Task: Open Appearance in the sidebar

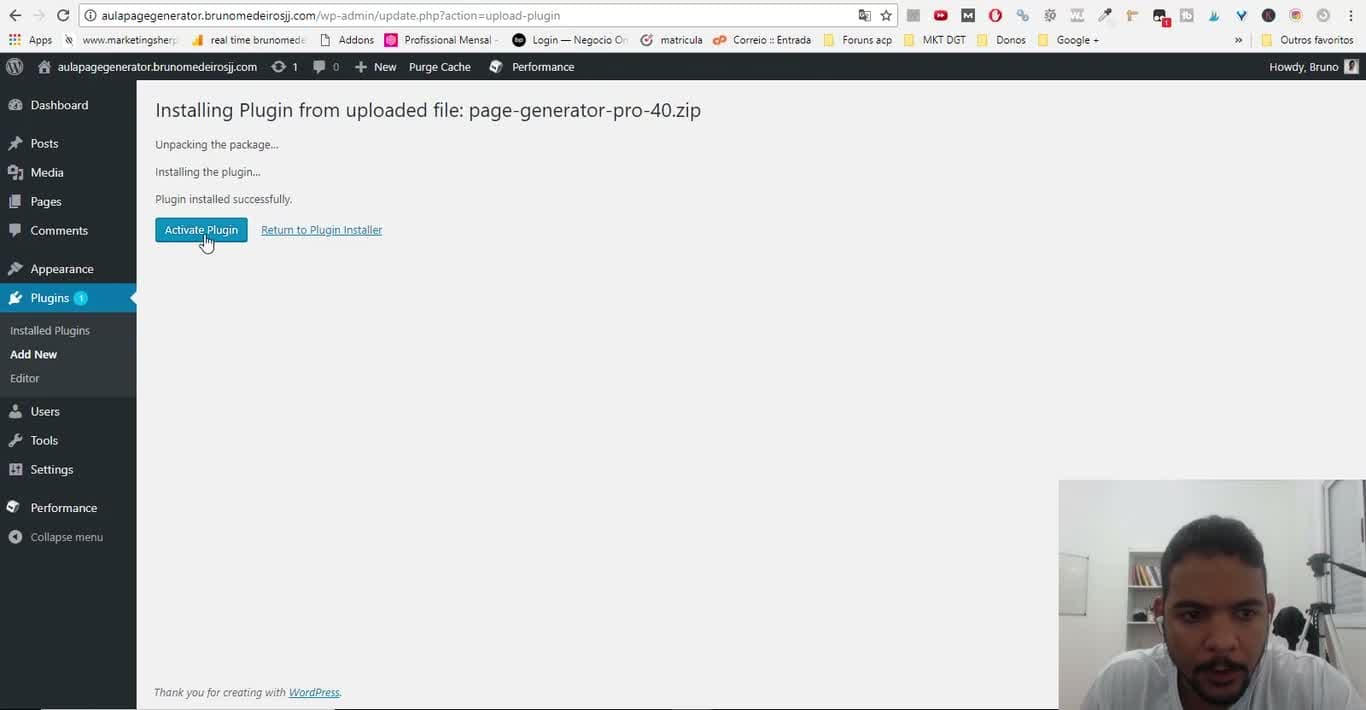Action: tap(68, 269)
